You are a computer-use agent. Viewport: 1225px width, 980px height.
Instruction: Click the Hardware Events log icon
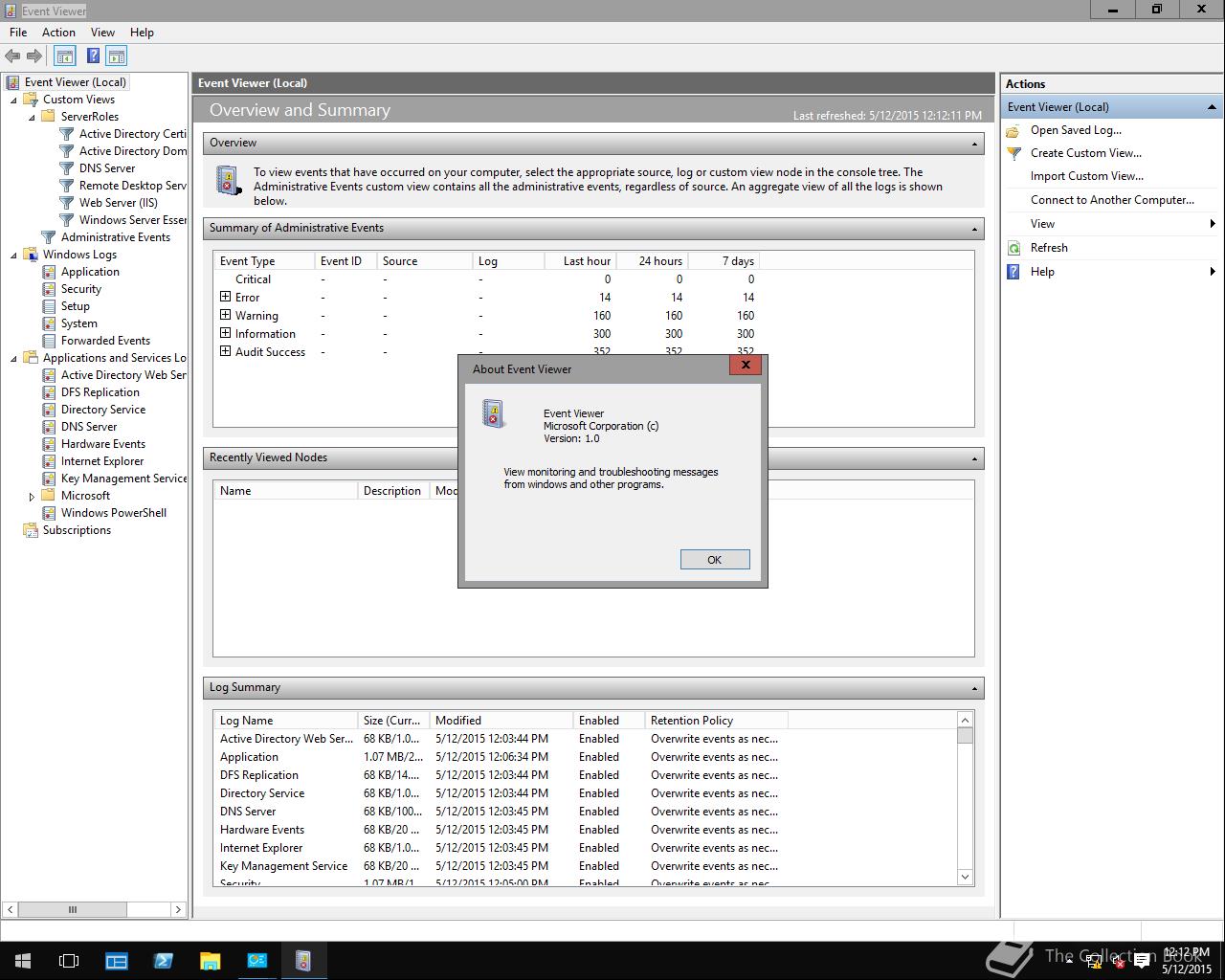[49, 444]
